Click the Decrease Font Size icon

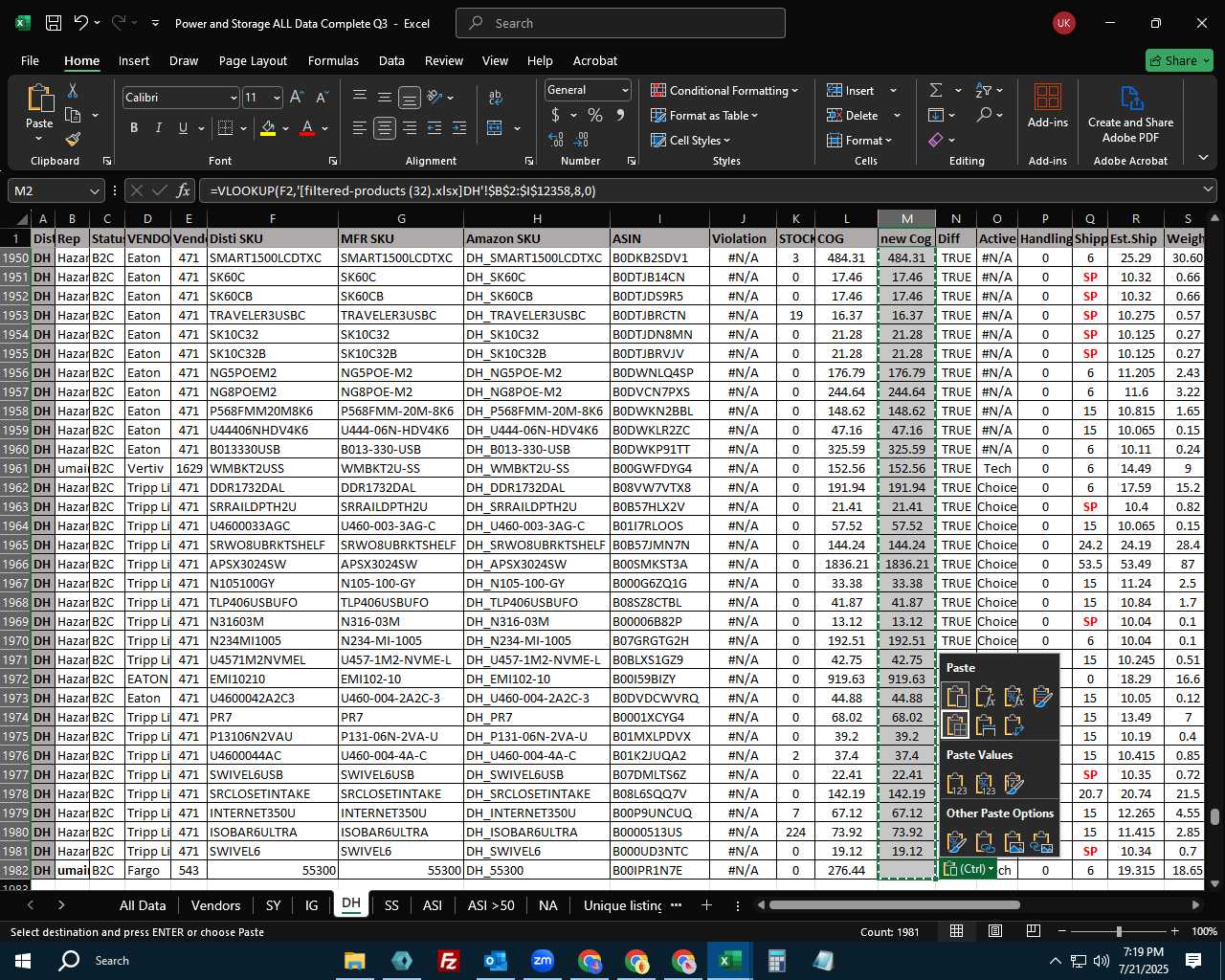(x=322, y=98)
